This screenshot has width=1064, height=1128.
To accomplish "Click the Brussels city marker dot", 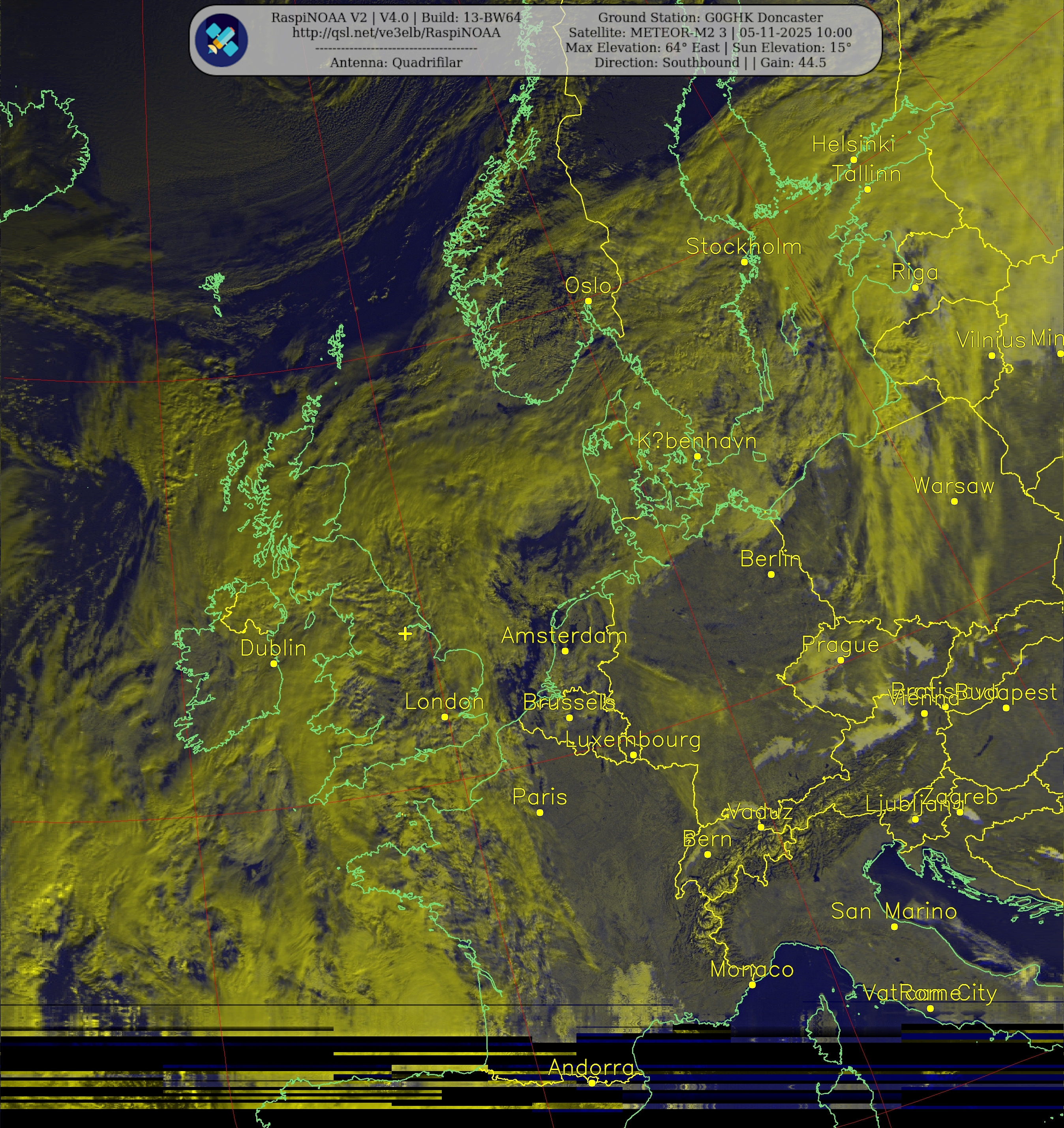I will (x=569, y=718).
